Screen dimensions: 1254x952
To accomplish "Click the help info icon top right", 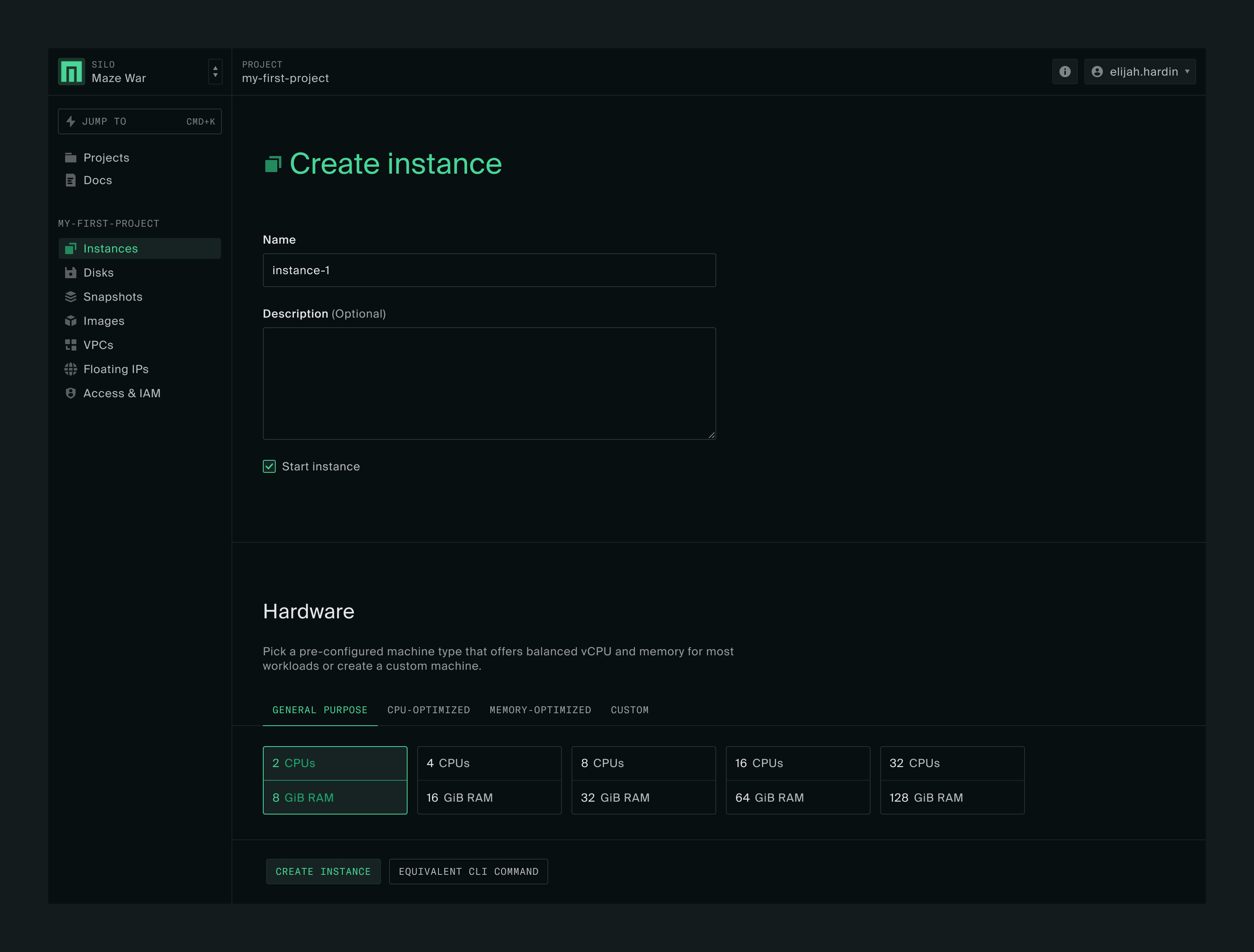I will 1066,71.
